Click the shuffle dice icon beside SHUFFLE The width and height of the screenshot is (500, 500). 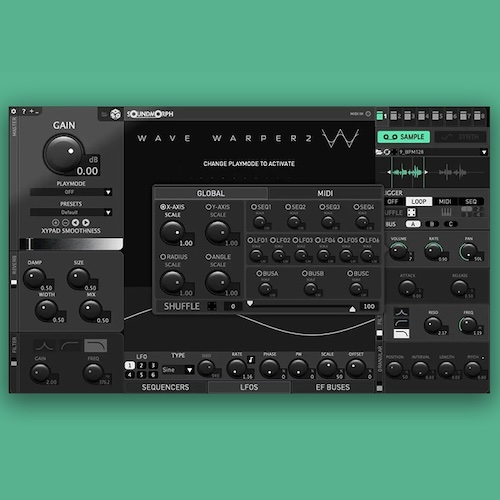coord(212,306)
